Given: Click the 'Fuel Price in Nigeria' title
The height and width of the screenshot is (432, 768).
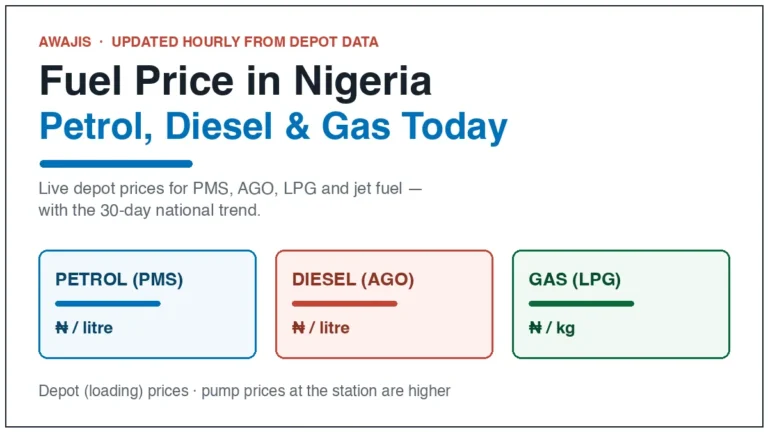Looking at the screenshot, I should (x=235, y=80).
